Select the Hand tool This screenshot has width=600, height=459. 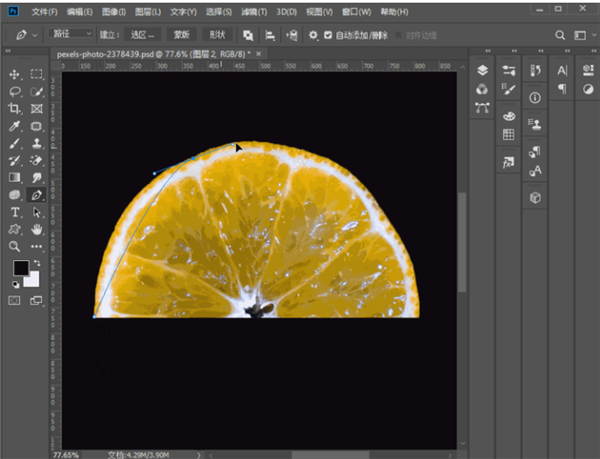coord(37,230)
